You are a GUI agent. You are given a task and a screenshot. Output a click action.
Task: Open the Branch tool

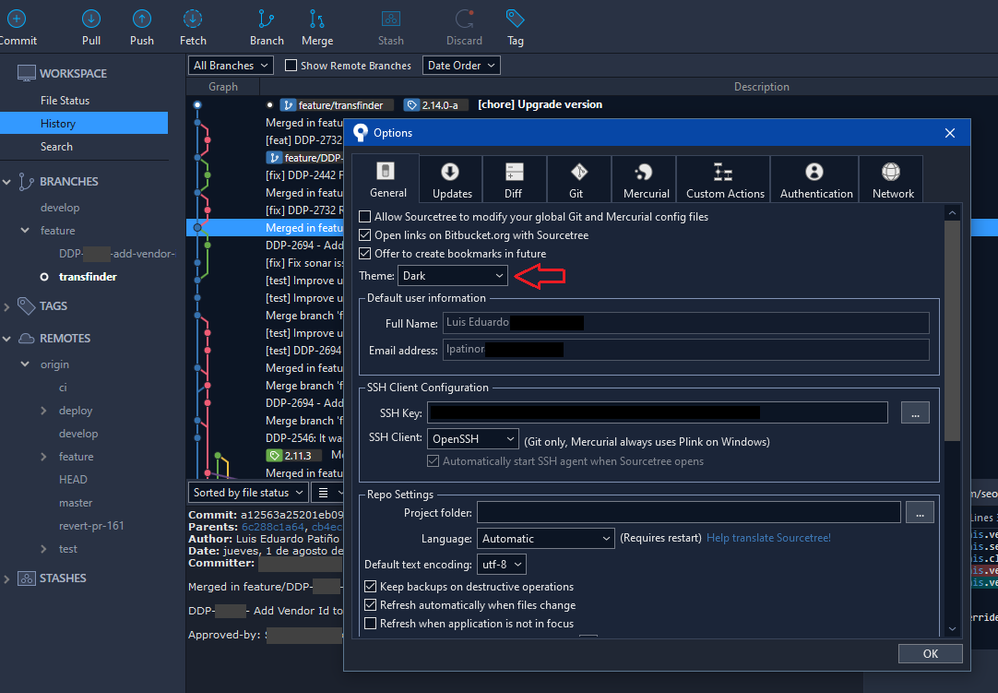266,26
